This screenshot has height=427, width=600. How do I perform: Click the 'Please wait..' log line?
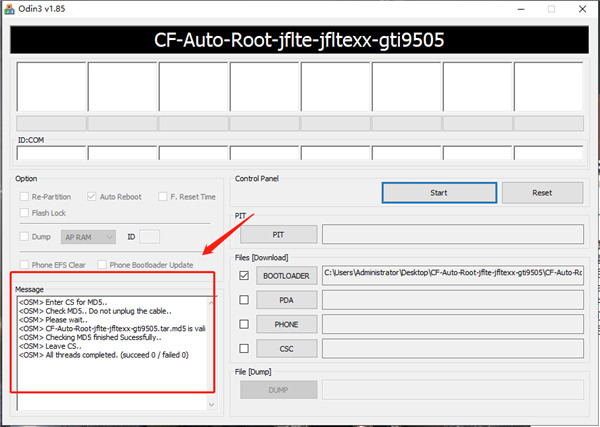pos(53,320)
